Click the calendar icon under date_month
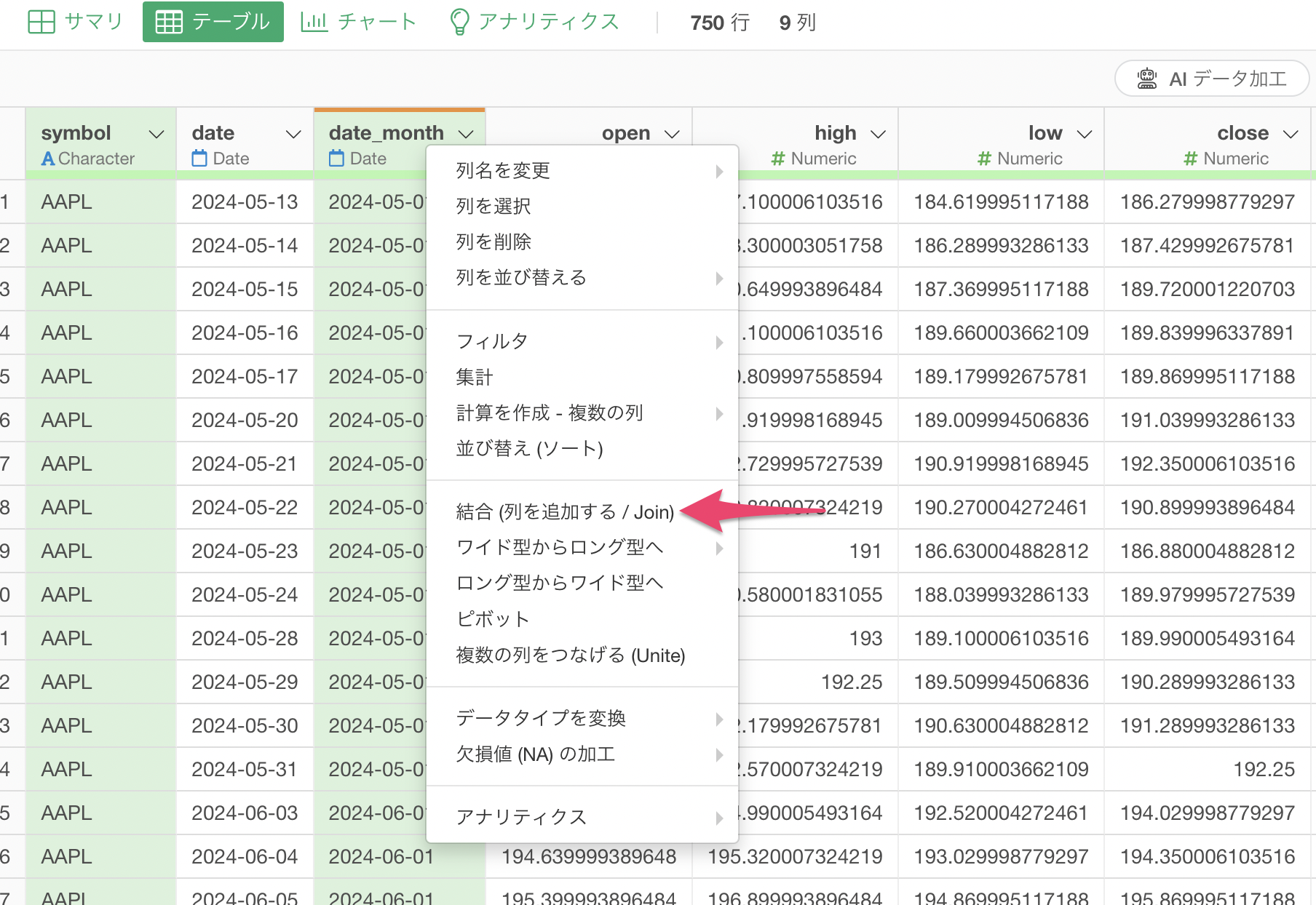1316x905 pixels. click(336, 159)
